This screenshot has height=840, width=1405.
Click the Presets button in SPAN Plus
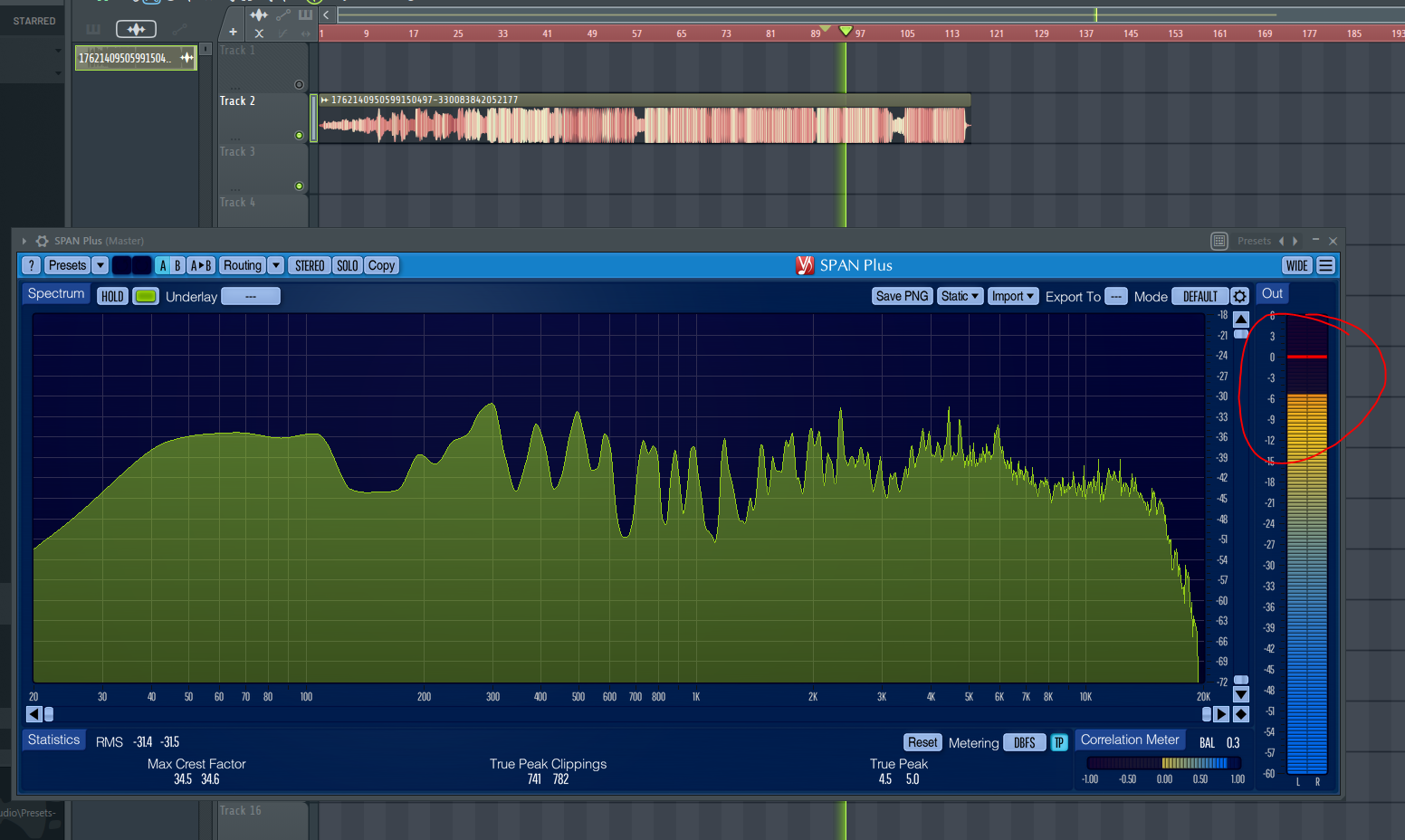click(x=68, y=265)
